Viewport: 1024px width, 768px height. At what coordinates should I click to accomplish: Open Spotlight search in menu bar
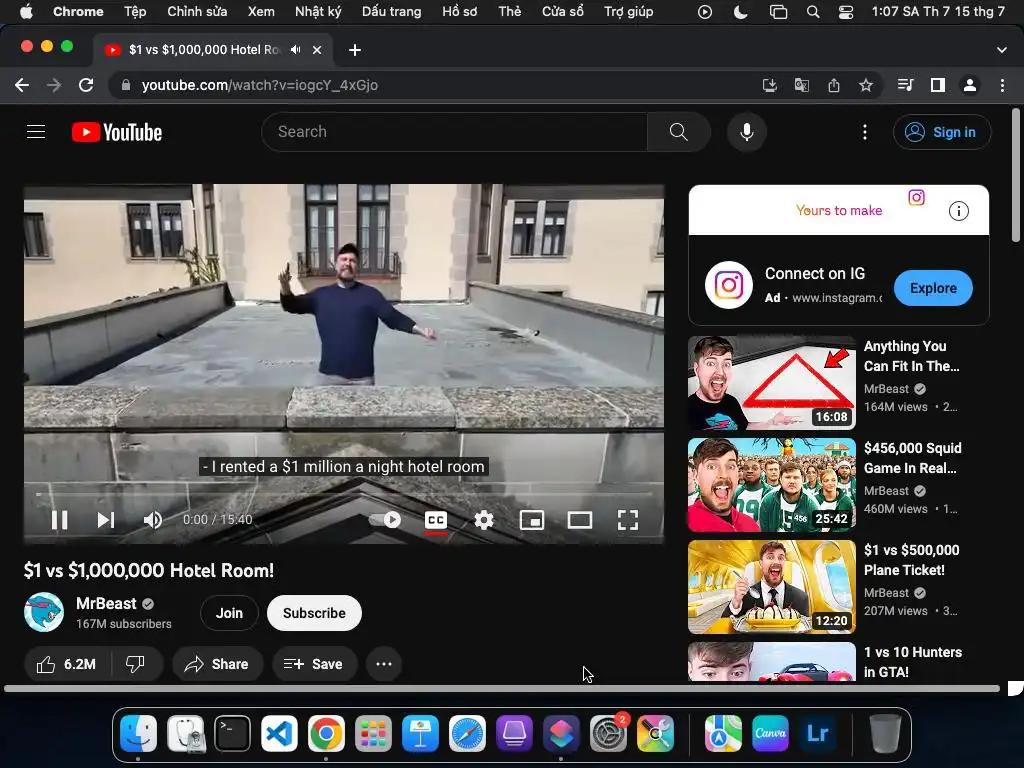point(813,11)
